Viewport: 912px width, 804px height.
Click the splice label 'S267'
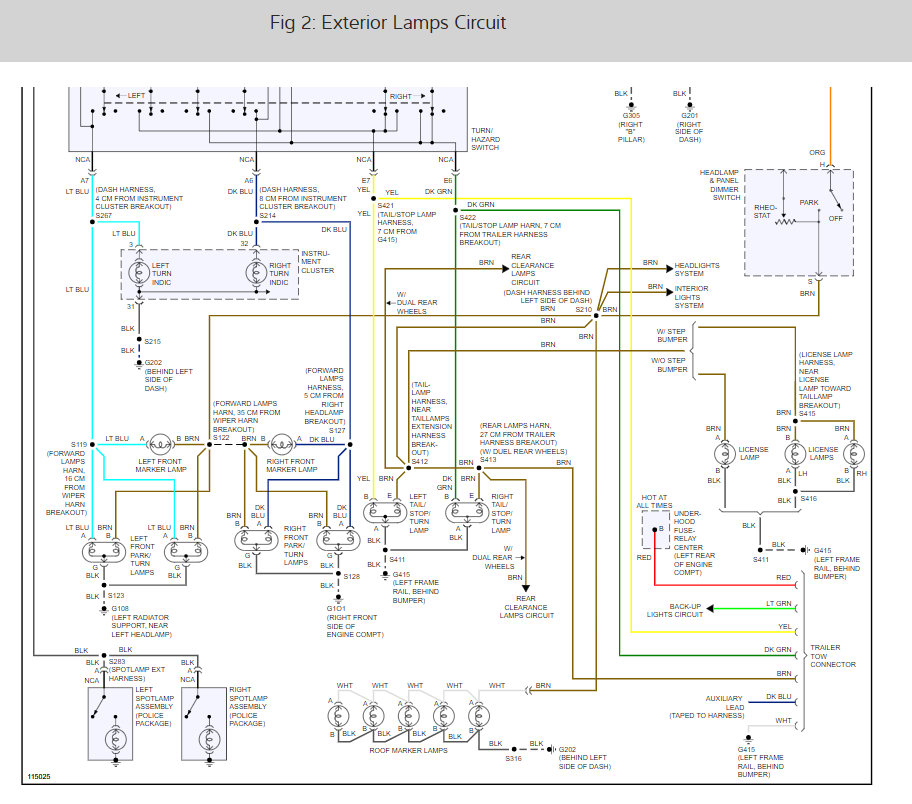(104, 215)
